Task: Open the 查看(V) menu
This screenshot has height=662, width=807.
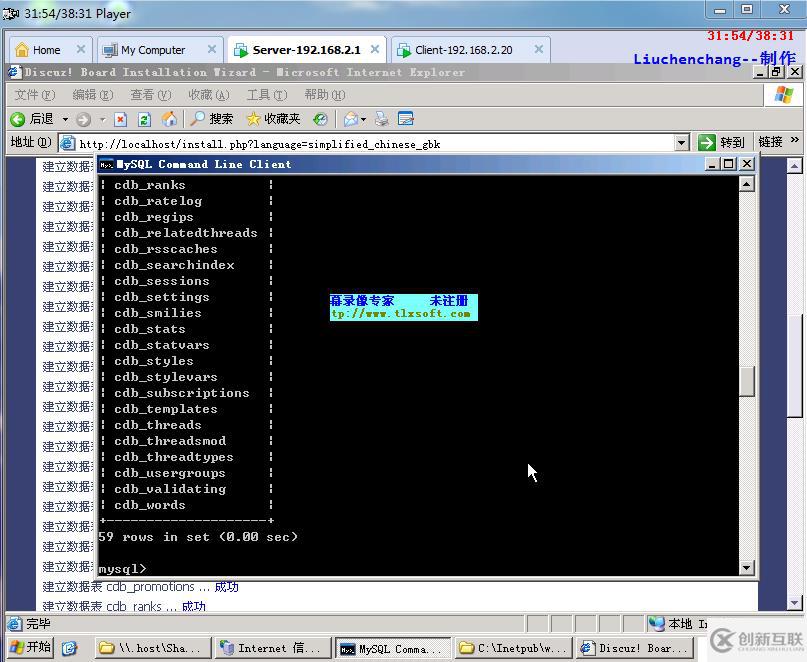Action: click(x=151, y=95)
